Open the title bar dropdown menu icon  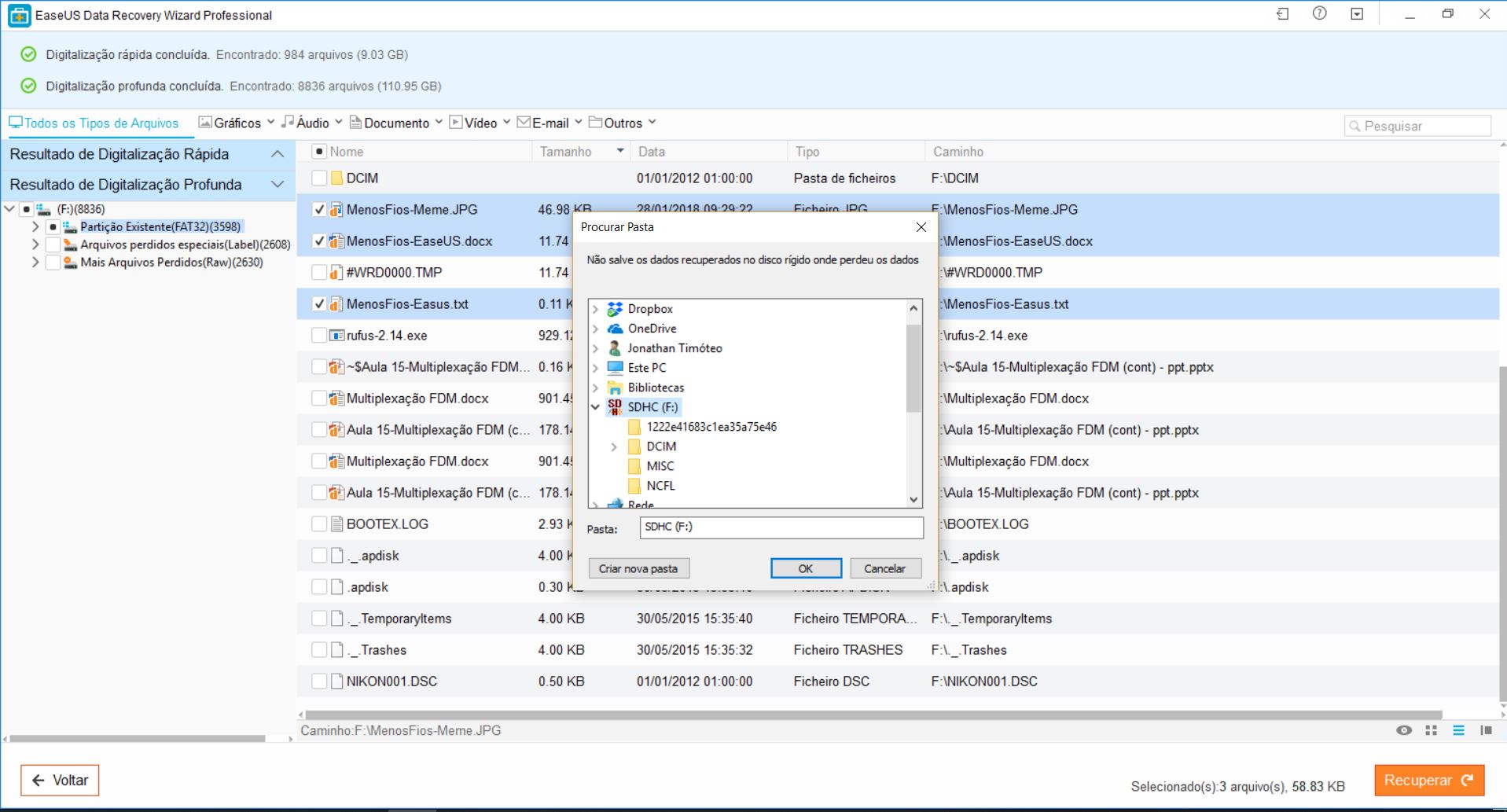1357,14
